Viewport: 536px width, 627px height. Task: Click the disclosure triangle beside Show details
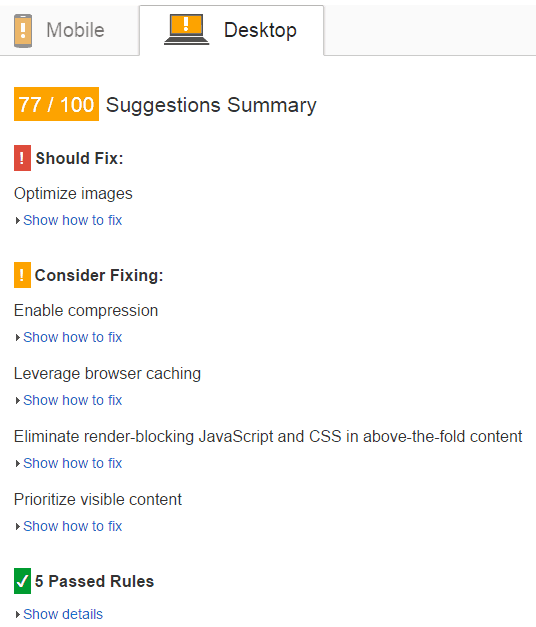(18, 615)
